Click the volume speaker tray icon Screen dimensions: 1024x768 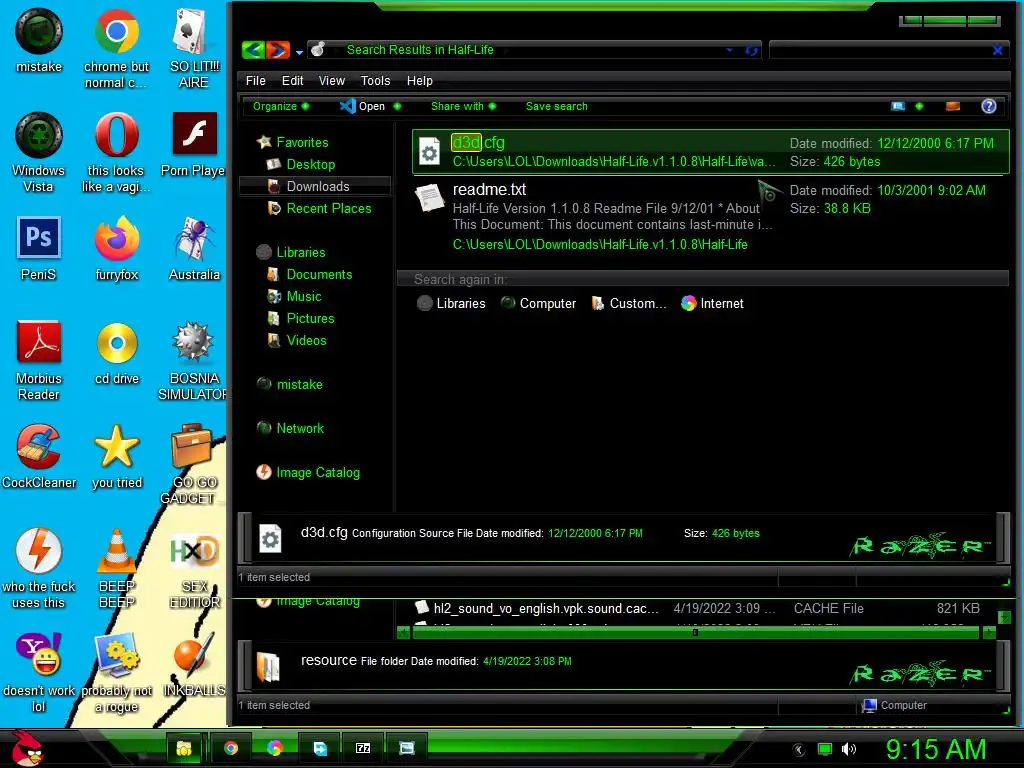tap(848, 749)
